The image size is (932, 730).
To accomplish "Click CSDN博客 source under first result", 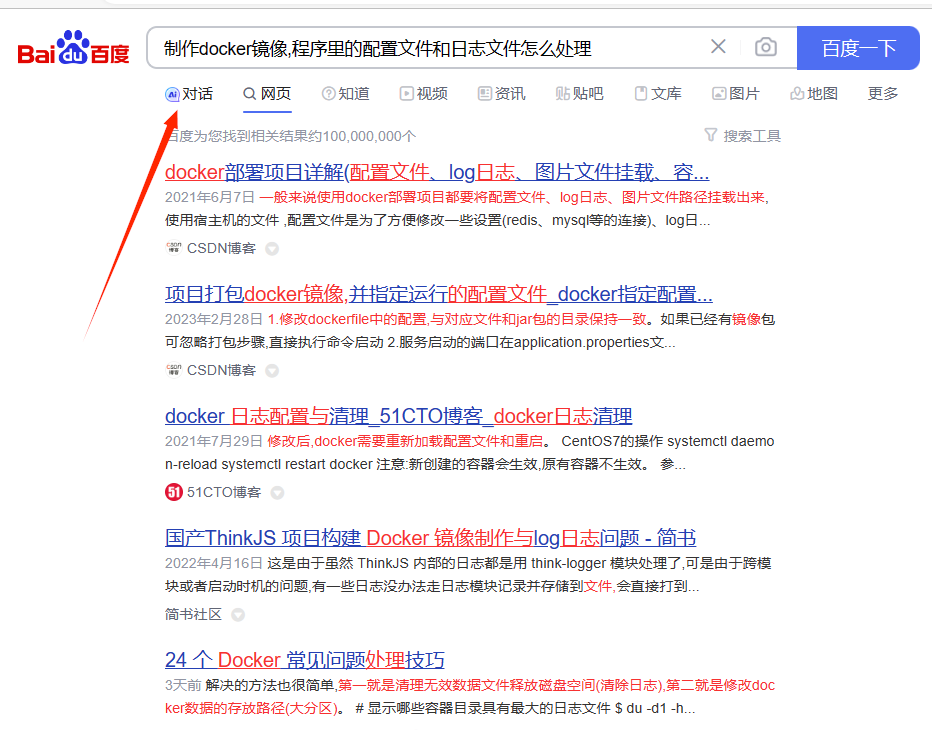I will tap(221, 248).
